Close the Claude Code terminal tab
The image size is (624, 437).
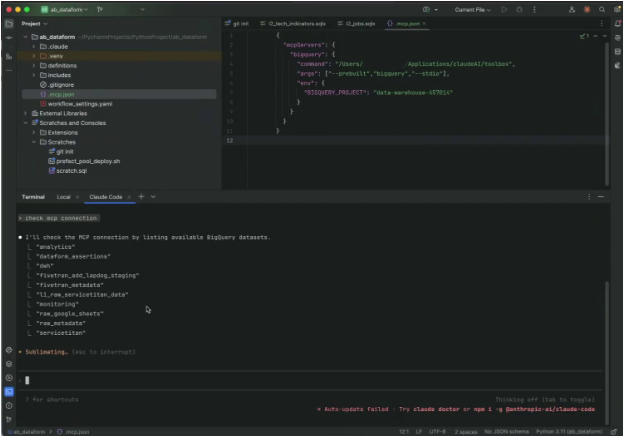(128, 197)
